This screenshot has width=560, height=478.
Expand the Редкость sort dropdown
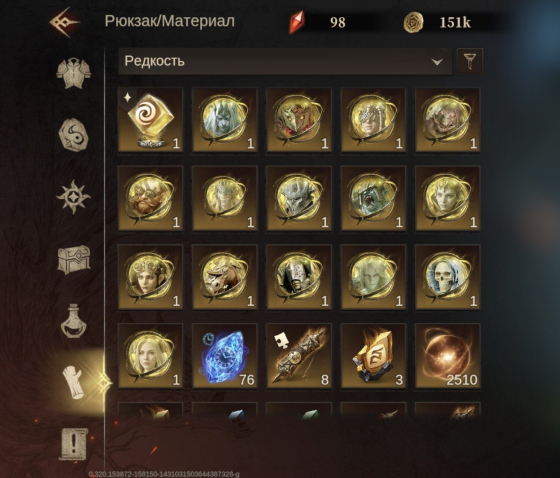pos(285,61)
